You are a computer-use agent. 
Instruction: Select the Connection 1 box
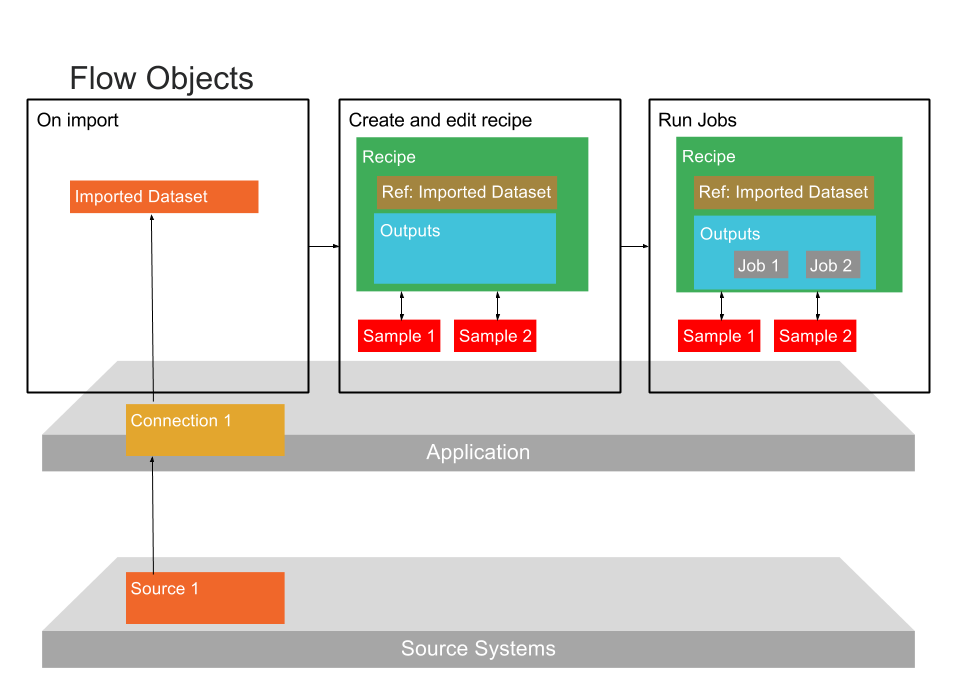(205, 429)
